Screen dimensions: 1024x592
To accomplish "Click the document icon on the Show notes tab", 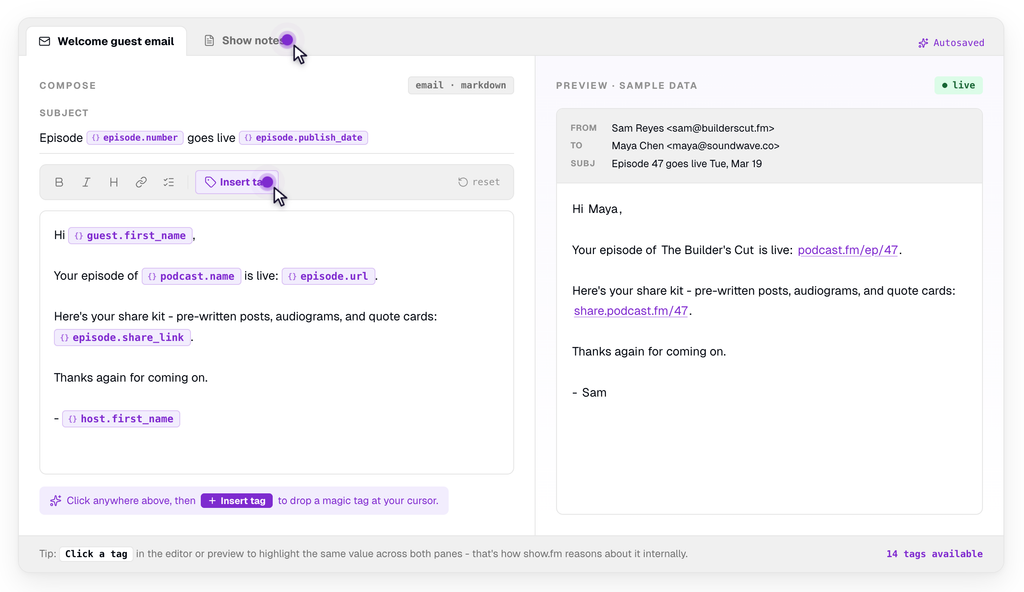I will tap(209, 41).
